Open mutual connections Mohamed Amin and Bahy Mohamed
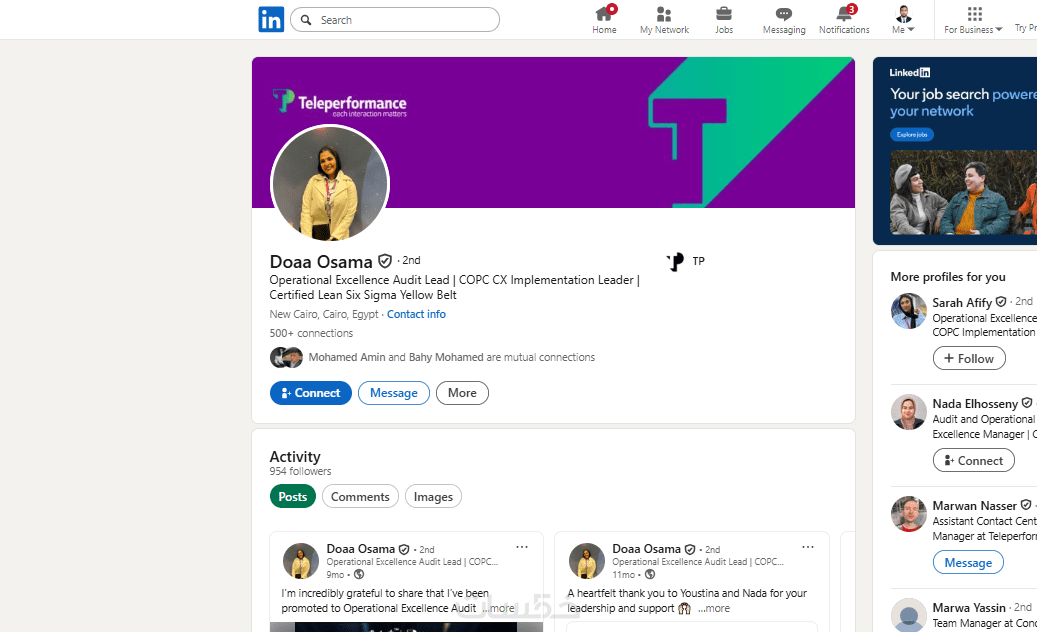The height and width of the screenshot is (632, 1037). (452, 357)
